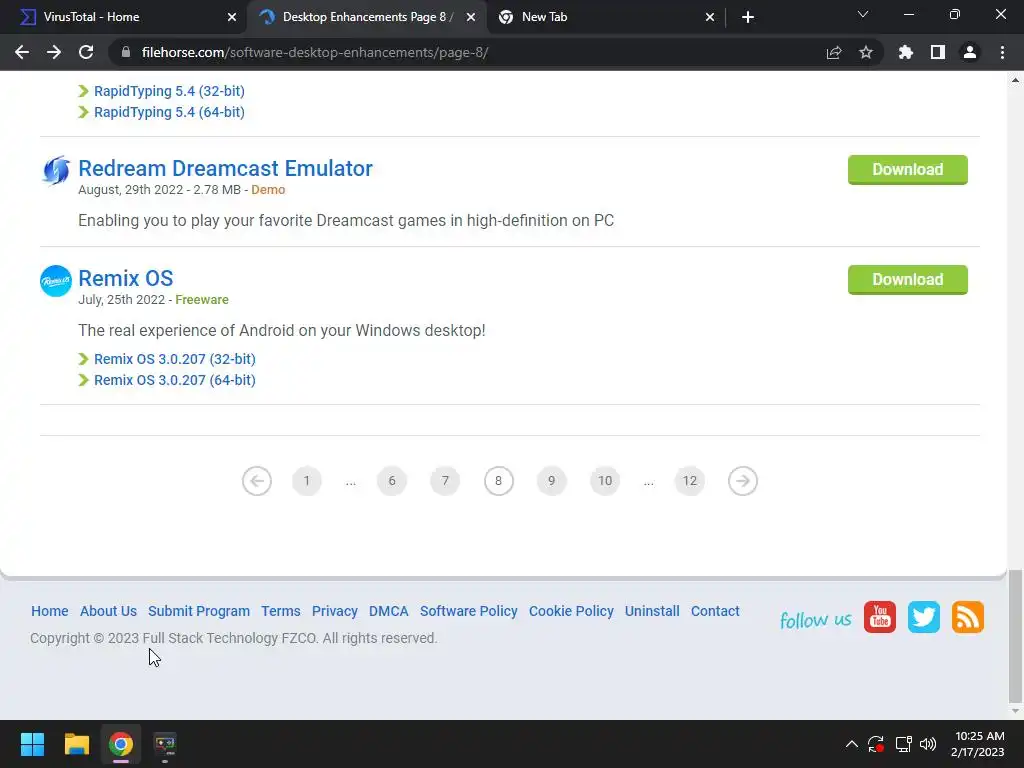Open the Windows Start menu

(x=32, y=744)
